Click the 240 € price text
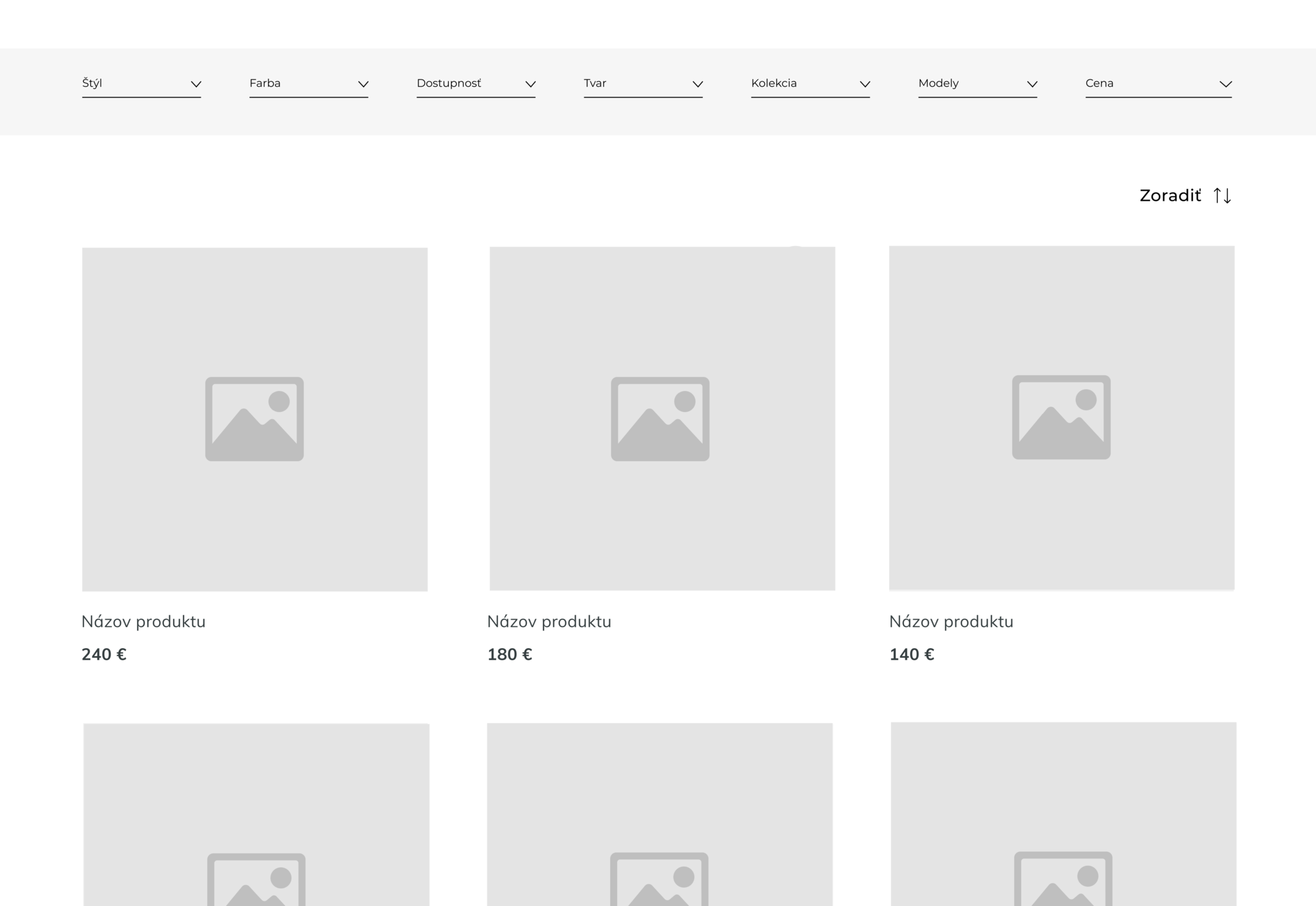This screenshot has width=1316, height=906. 104,655
